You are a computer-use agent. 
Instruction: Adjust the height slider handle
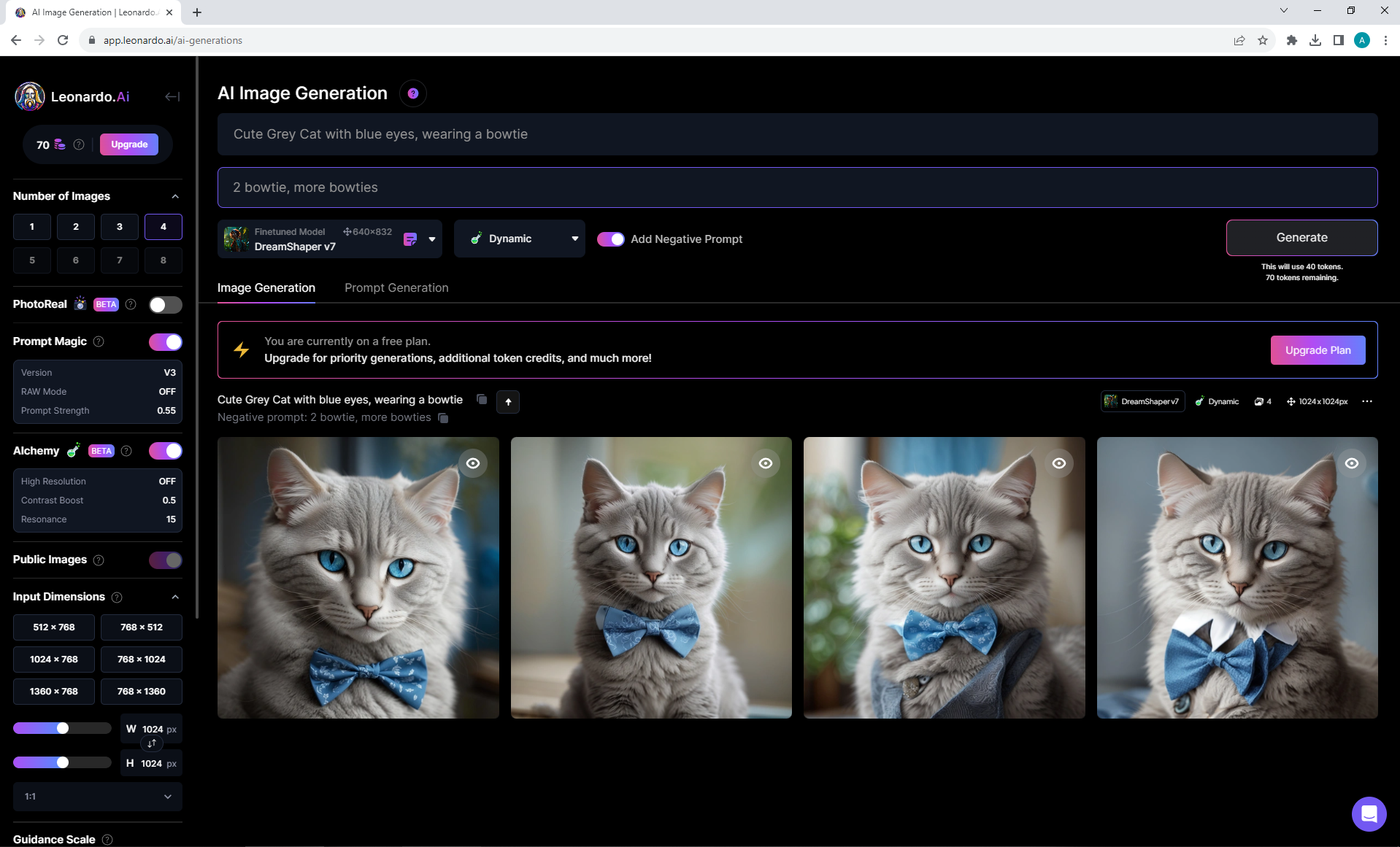pyautogui.click(x=63, y=762)
